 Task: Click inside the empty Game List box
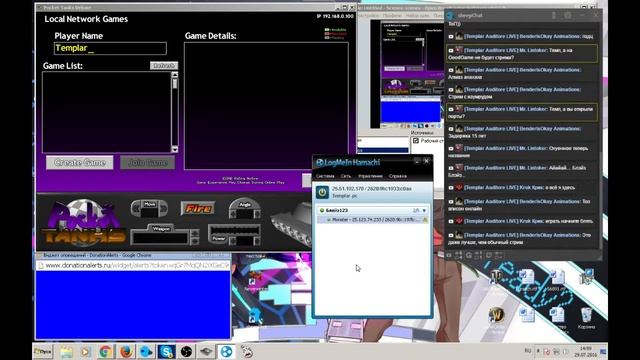[107, 112]
